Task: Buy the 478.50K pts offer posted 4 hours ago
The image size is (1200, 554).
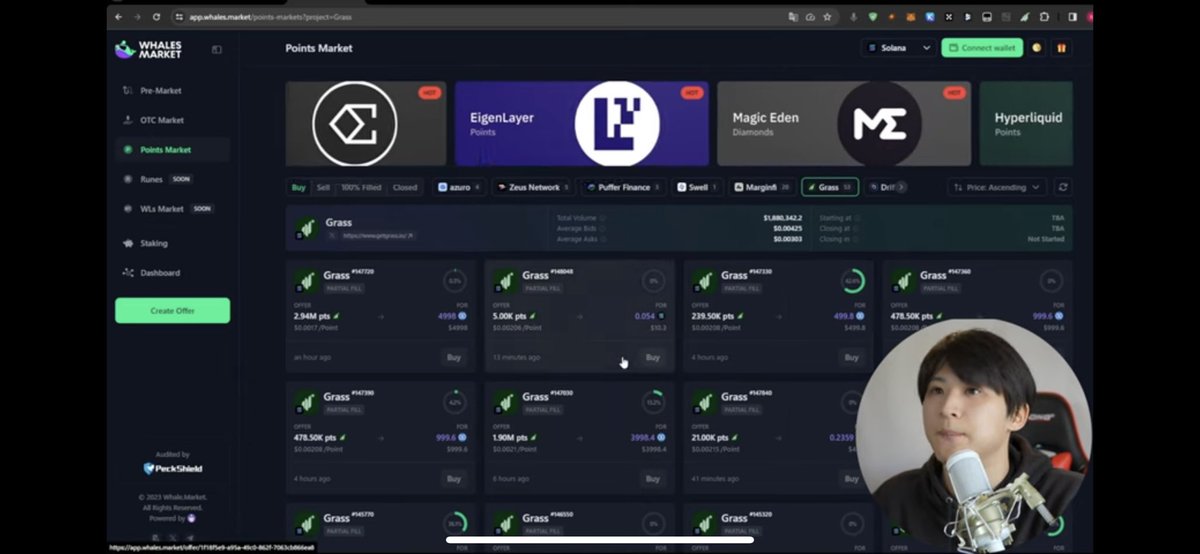Action: 454,479
